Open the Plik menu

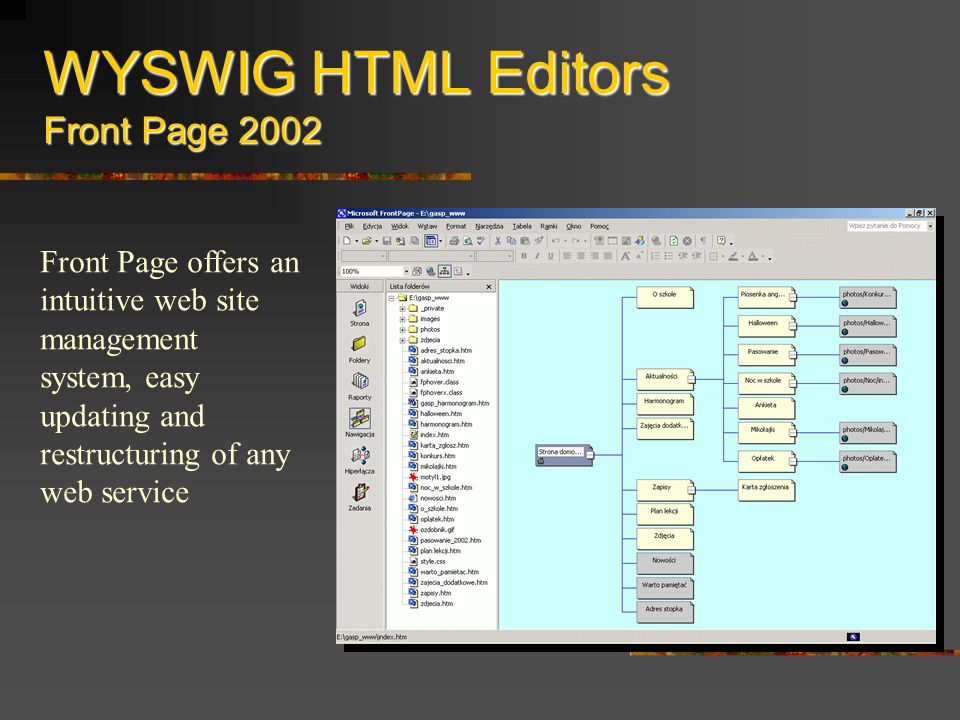tap(349, 226)
